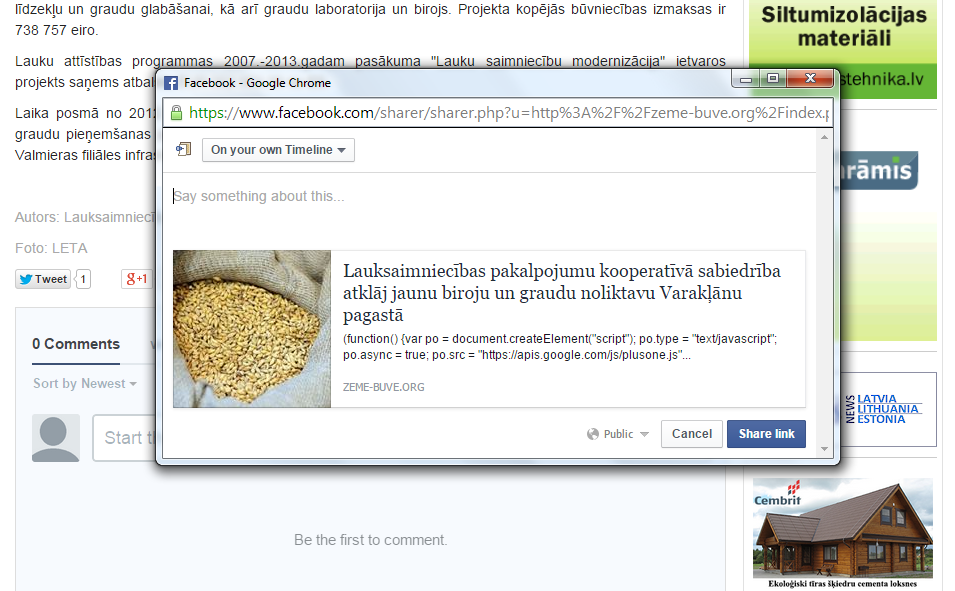This screenshot has height=591, width=955.
Task: Click the globe privacy icon
Action: tap(593, 434)
